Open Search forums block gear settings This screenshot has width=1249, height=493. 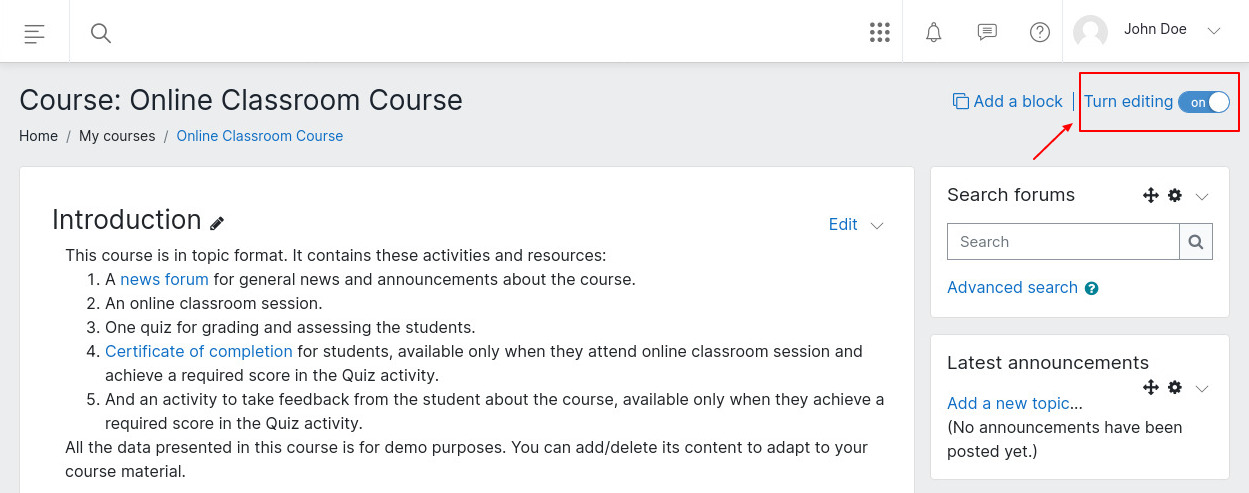coord(1175,196)
